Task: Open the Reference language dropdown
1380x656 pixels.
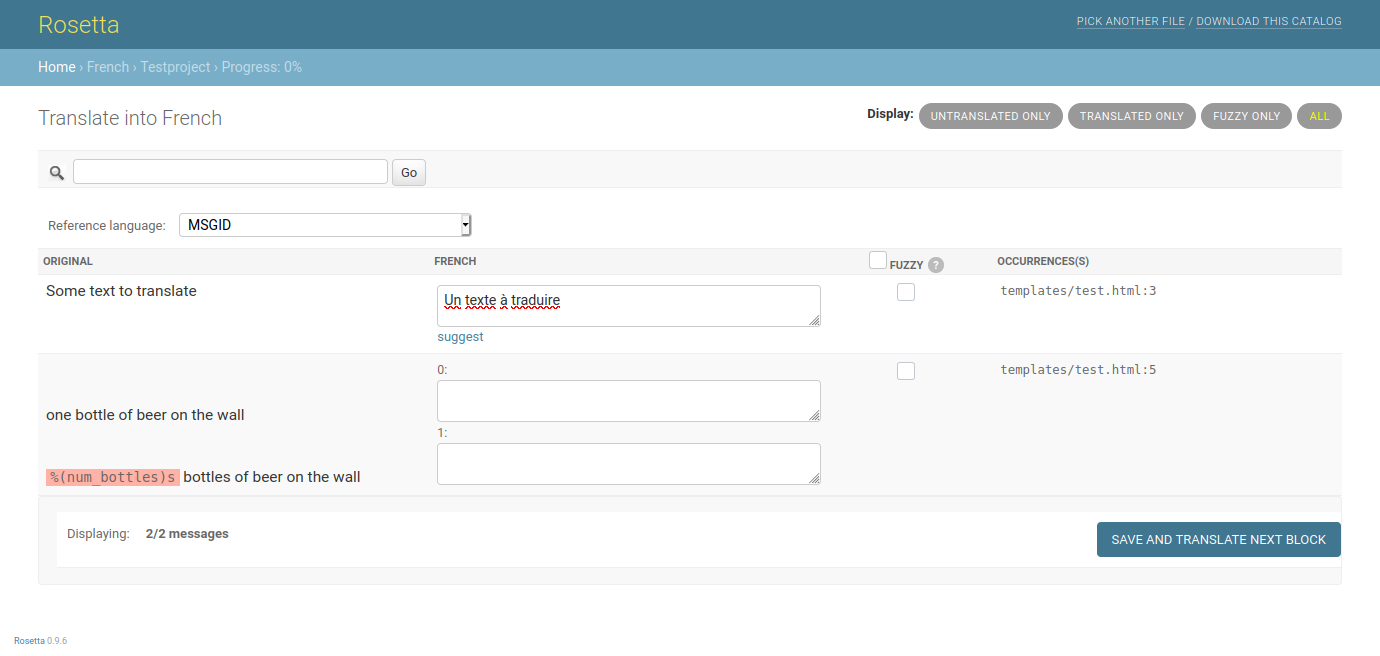Action: coord(325,225)
